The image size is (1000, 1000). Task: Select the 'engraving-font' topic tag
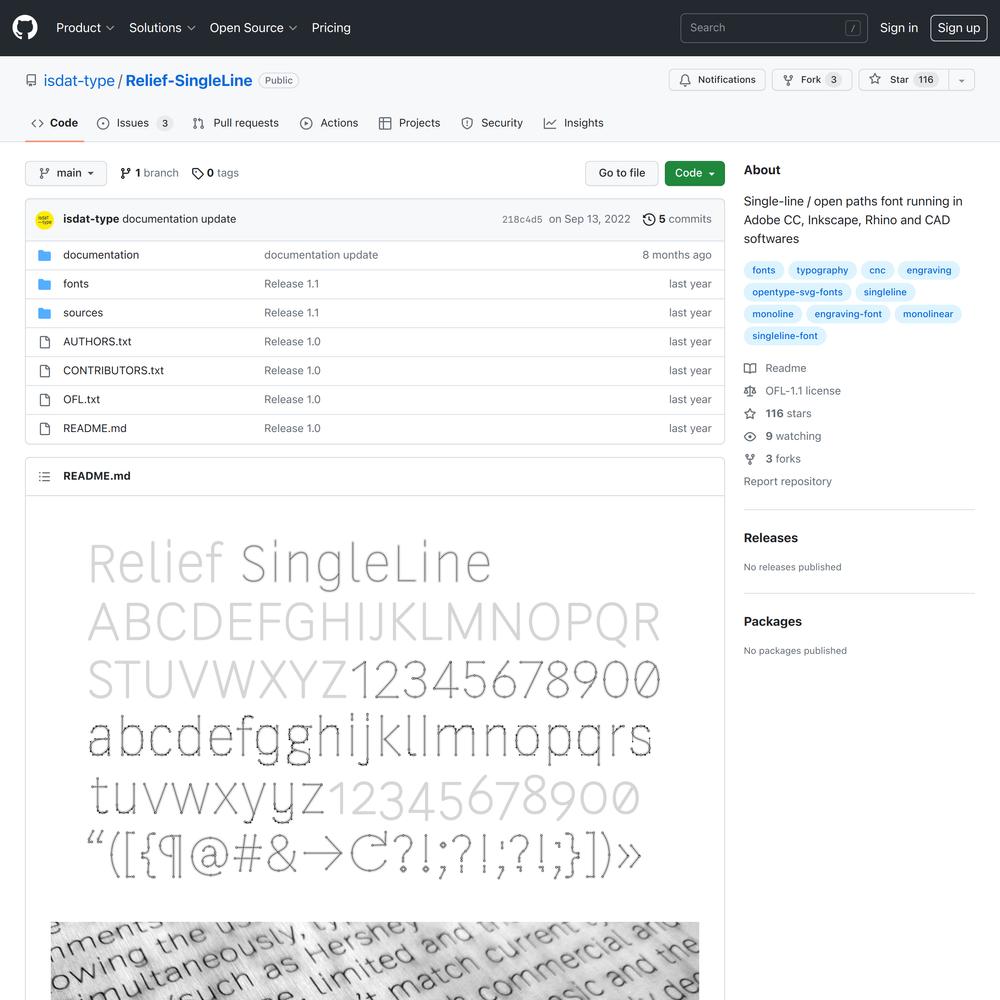[848, 314]
